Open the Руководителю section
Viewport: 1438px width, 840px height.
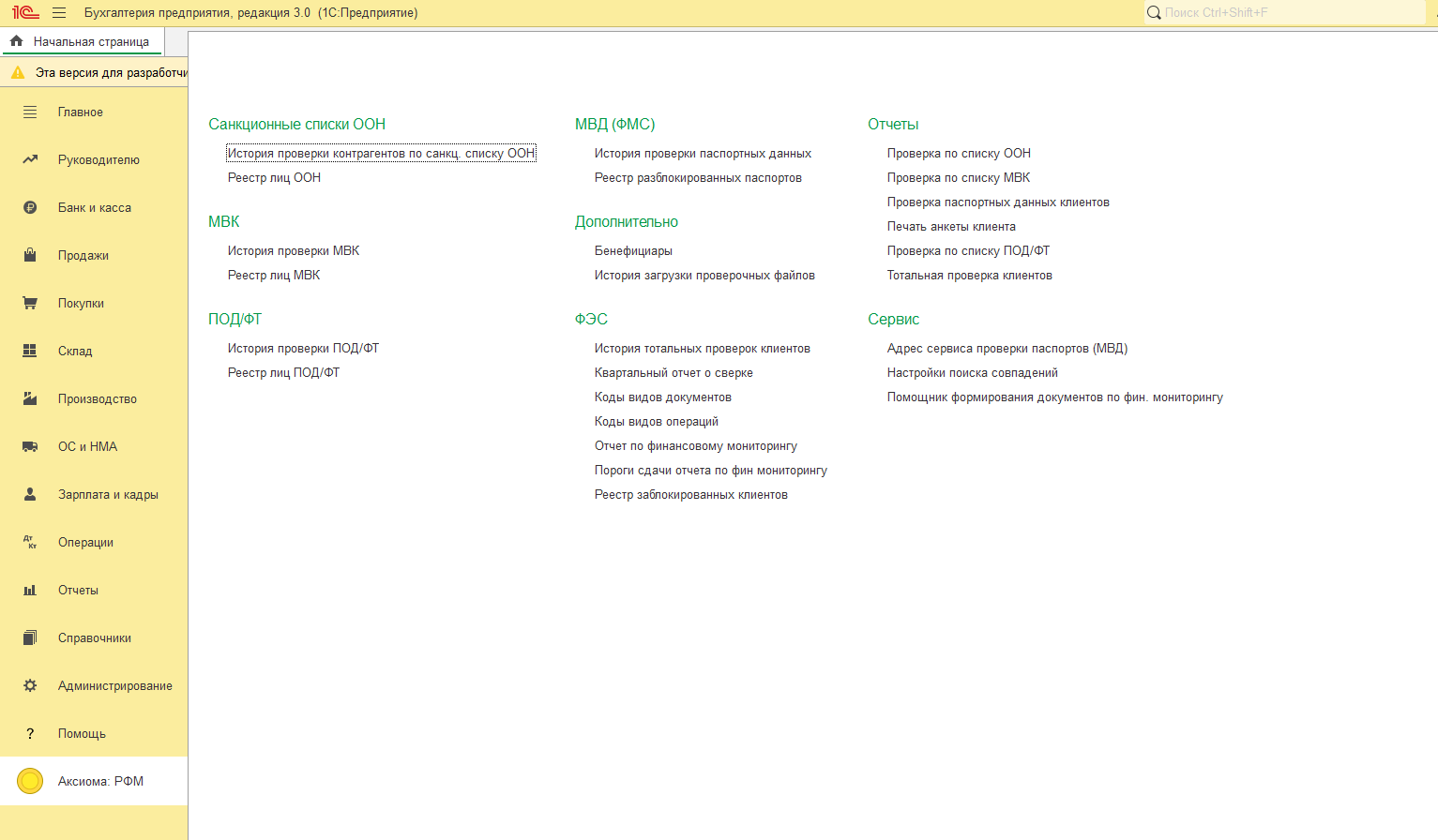coord(94,160)
